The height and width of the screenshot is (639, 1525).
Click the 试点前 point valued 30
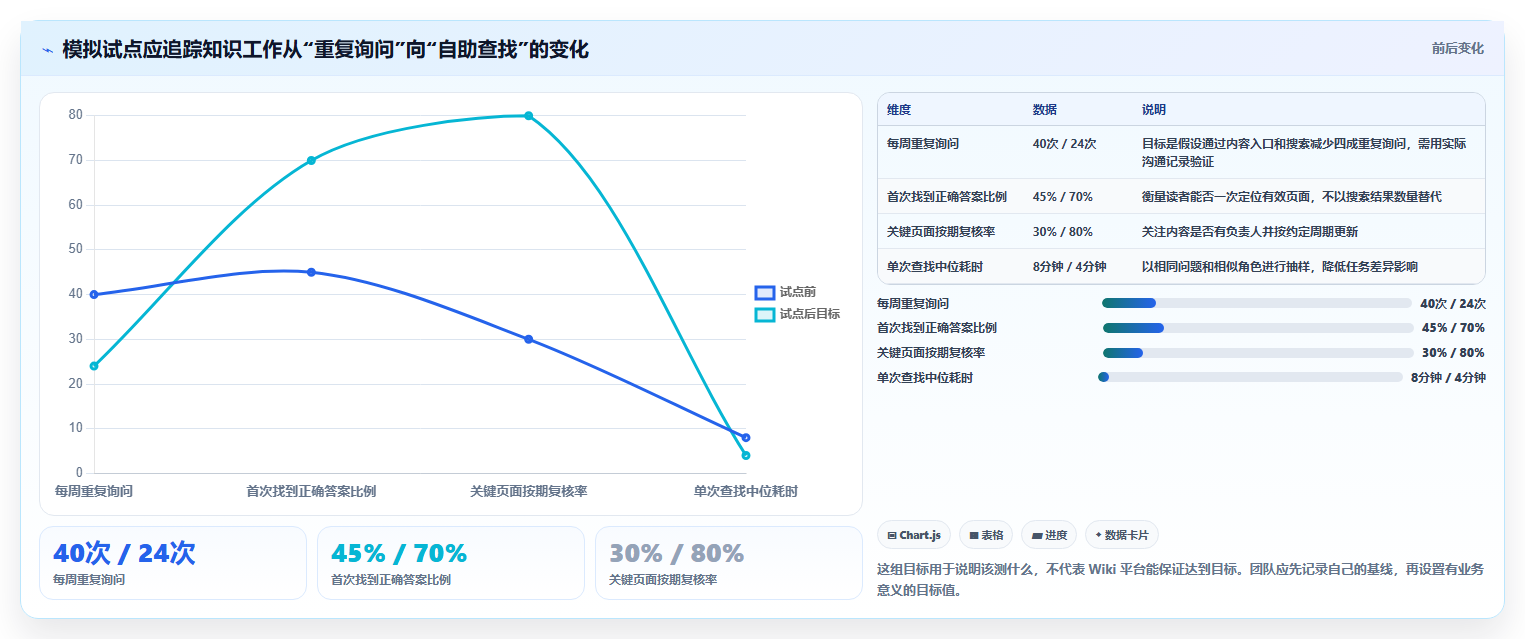(529, 339)
